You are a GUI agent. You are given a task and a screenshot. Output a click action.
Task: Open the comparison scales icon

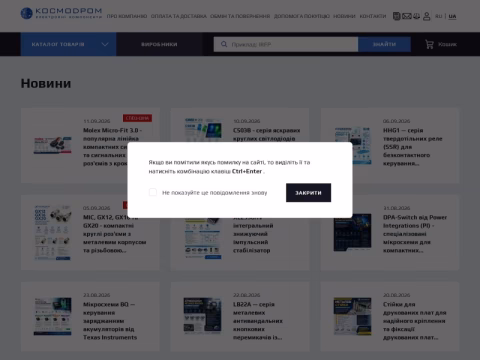click(416, 16)
